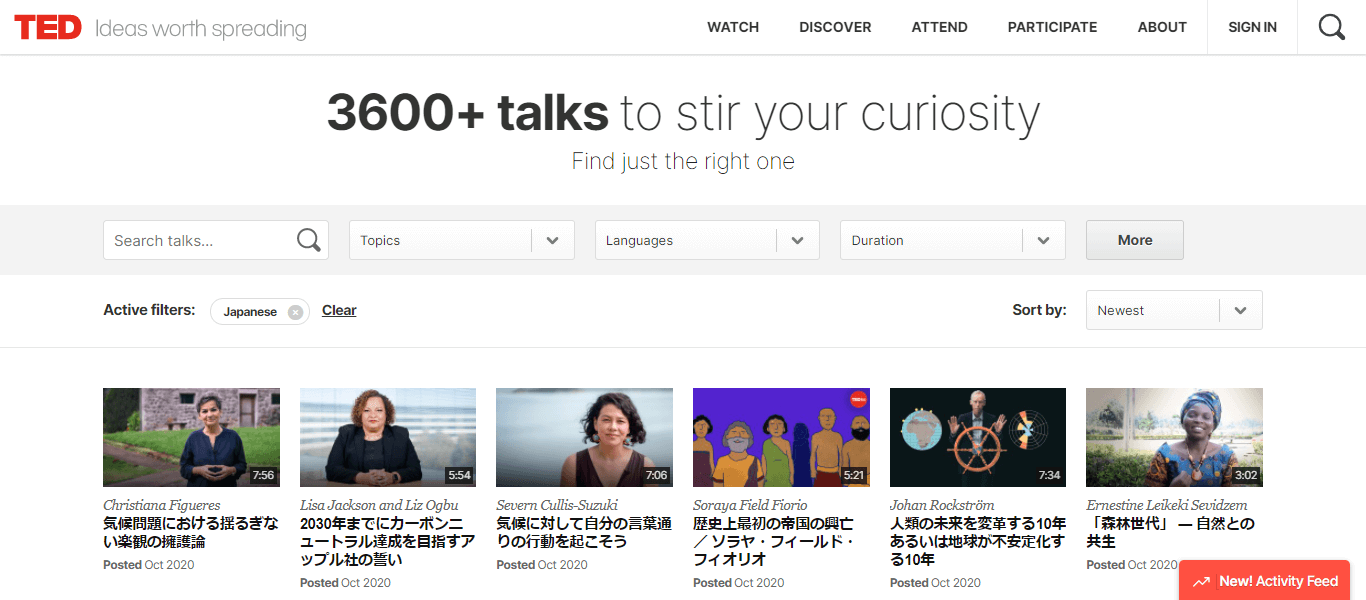
Task: Click the Ideas worth spreading tagline
Action: [201, 29]
